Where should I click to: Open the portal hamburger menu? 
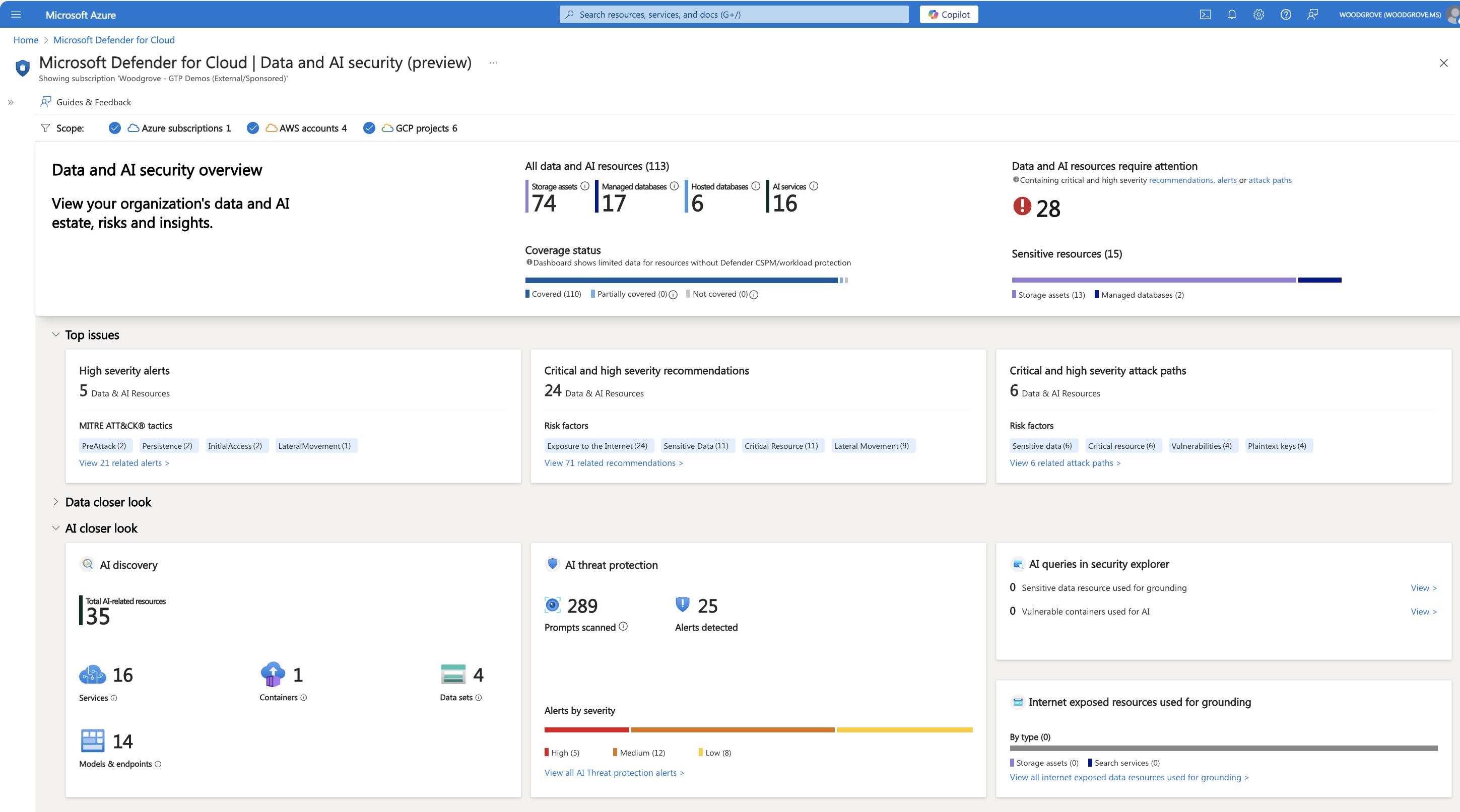[16, 15]
